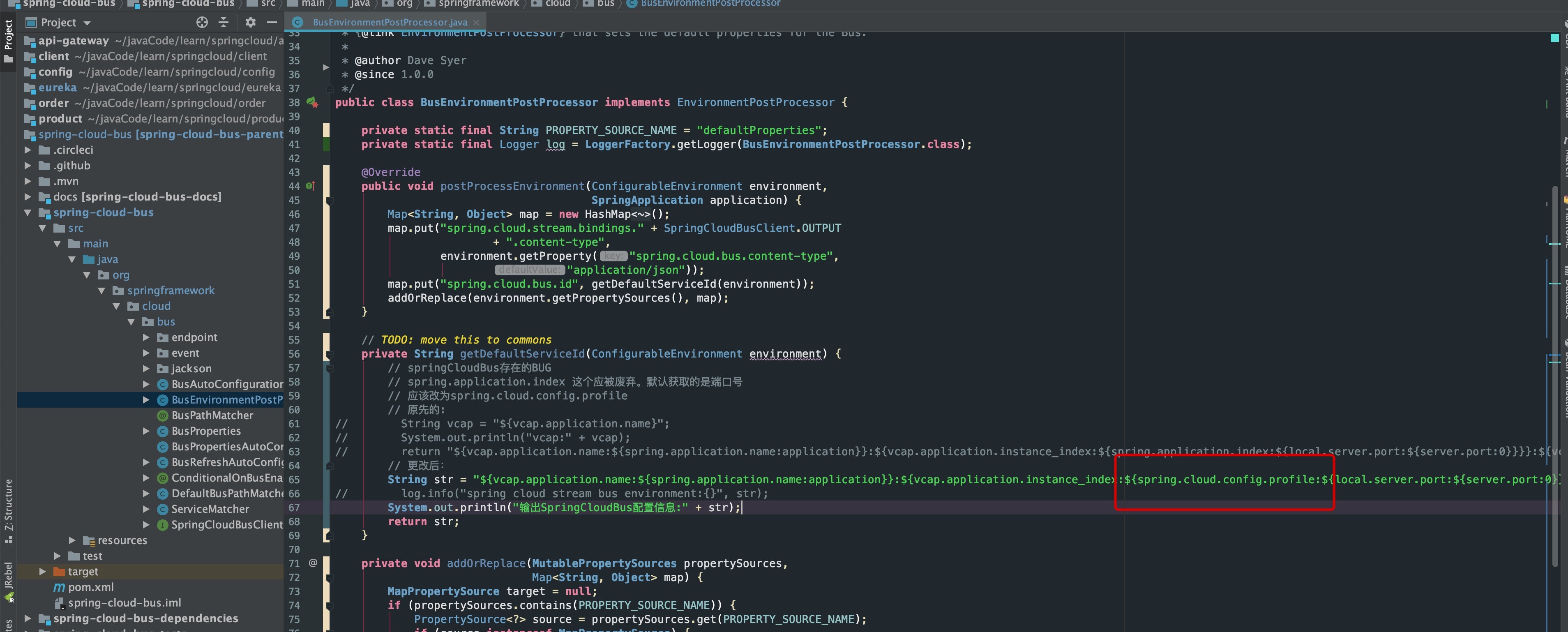Expand the .github folder
The width and height of the screenshot is (1568, 632).
(x=28, y=166)
